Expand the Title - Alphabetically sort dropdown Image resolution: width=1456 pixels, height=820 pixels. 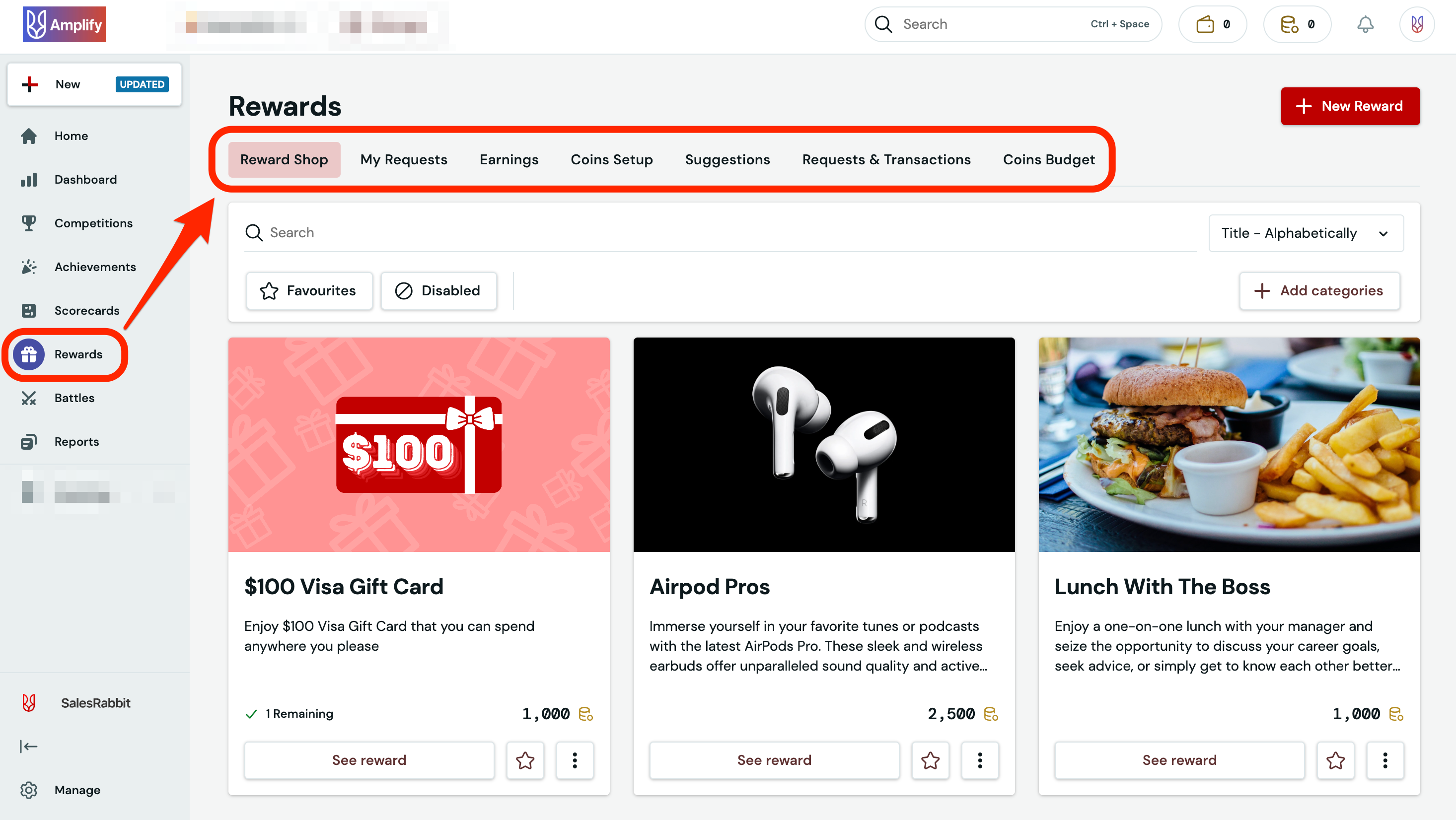(1306, 233)
